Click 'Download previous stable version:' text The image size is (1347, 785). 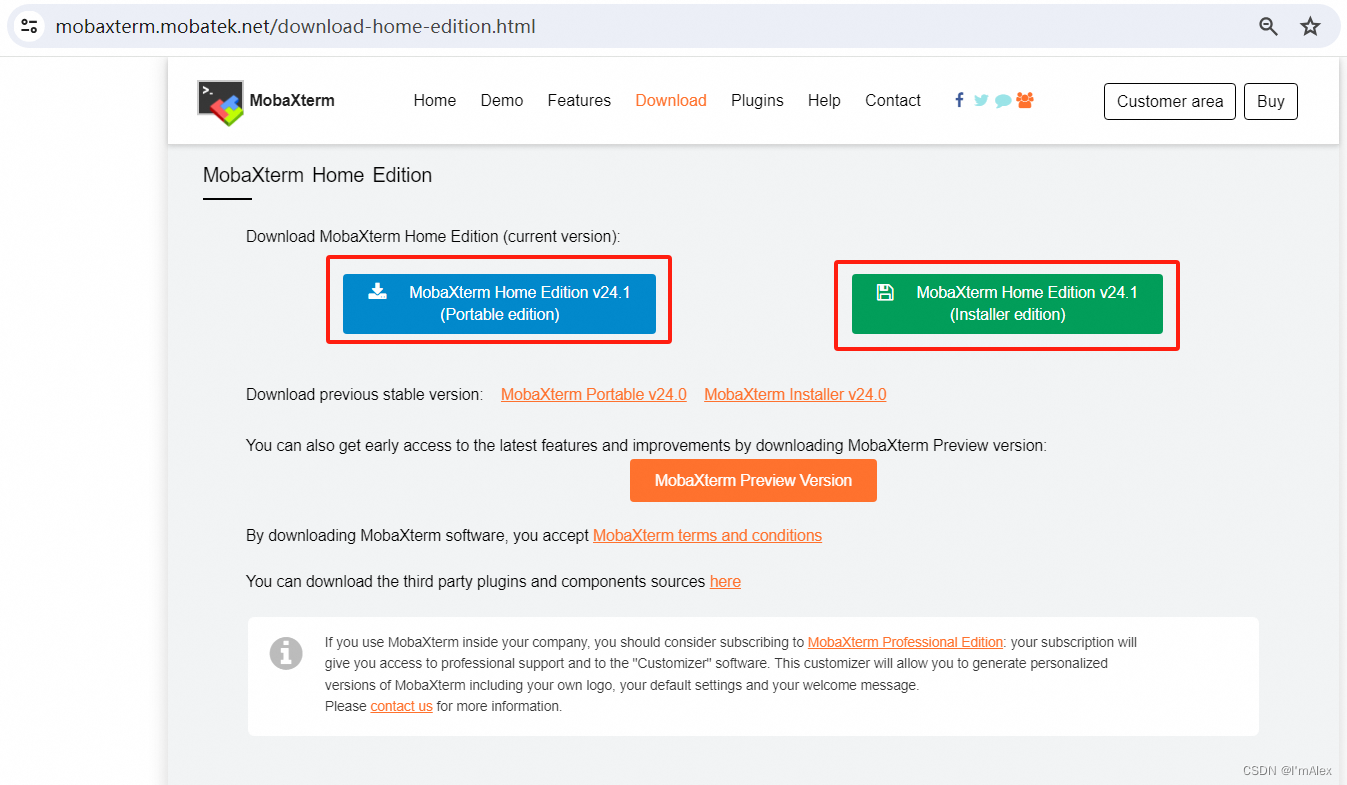click(x=364, y=394)
